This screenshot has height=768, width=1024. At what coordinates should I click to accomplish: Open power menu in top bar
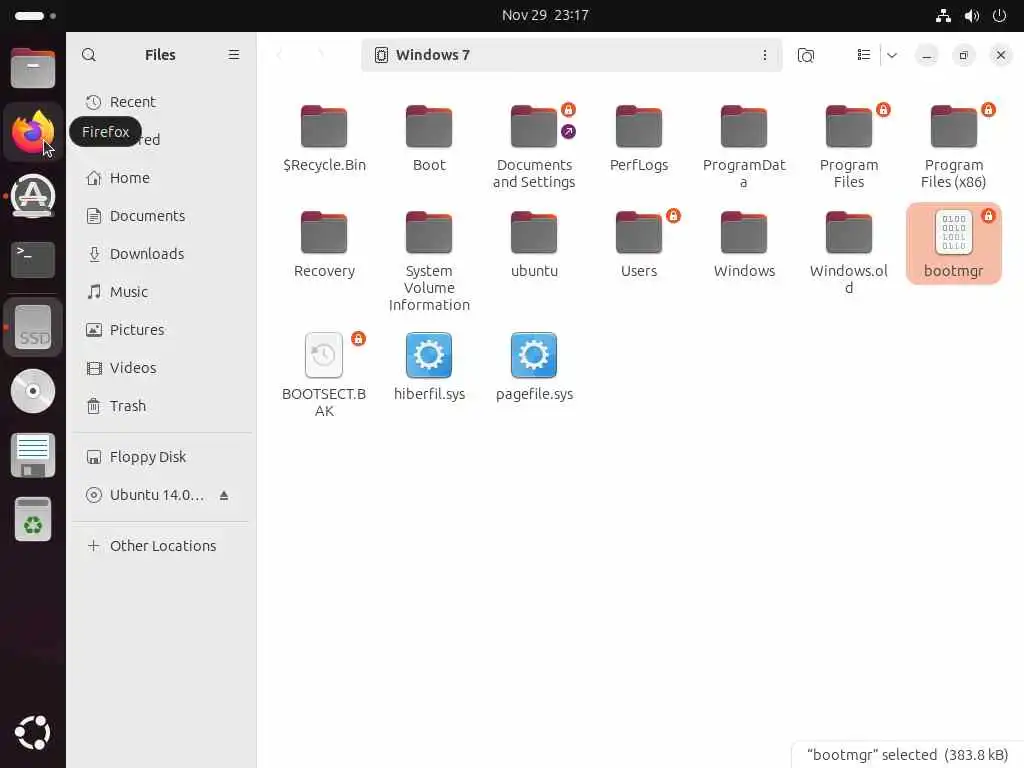(999, 16)
